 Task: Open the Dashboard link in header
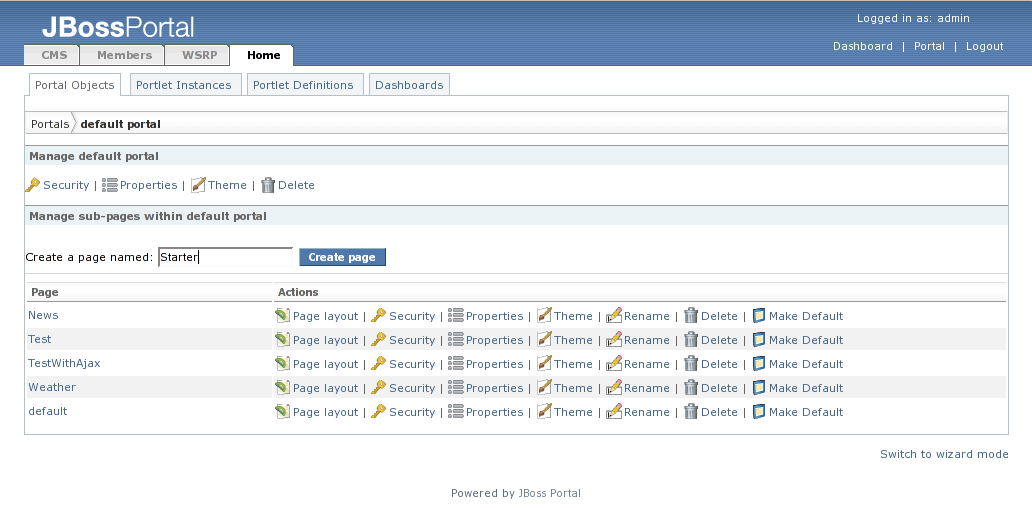[x=863, y=46]
